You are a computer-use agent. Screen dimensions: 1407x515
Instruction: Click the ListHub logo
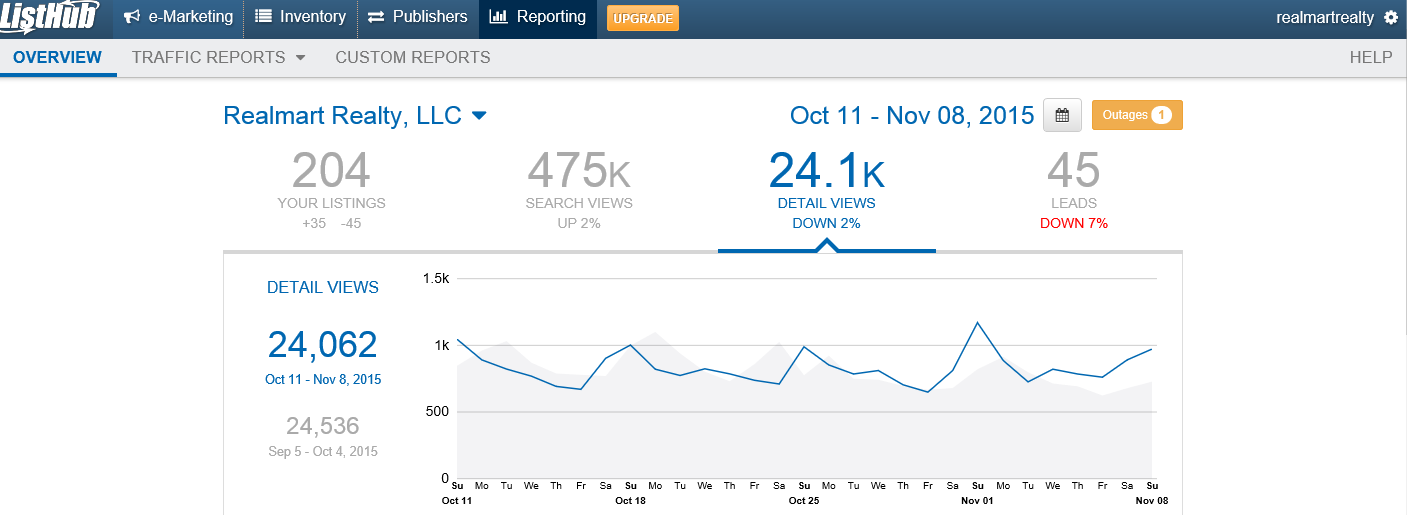tap(50, 18)
